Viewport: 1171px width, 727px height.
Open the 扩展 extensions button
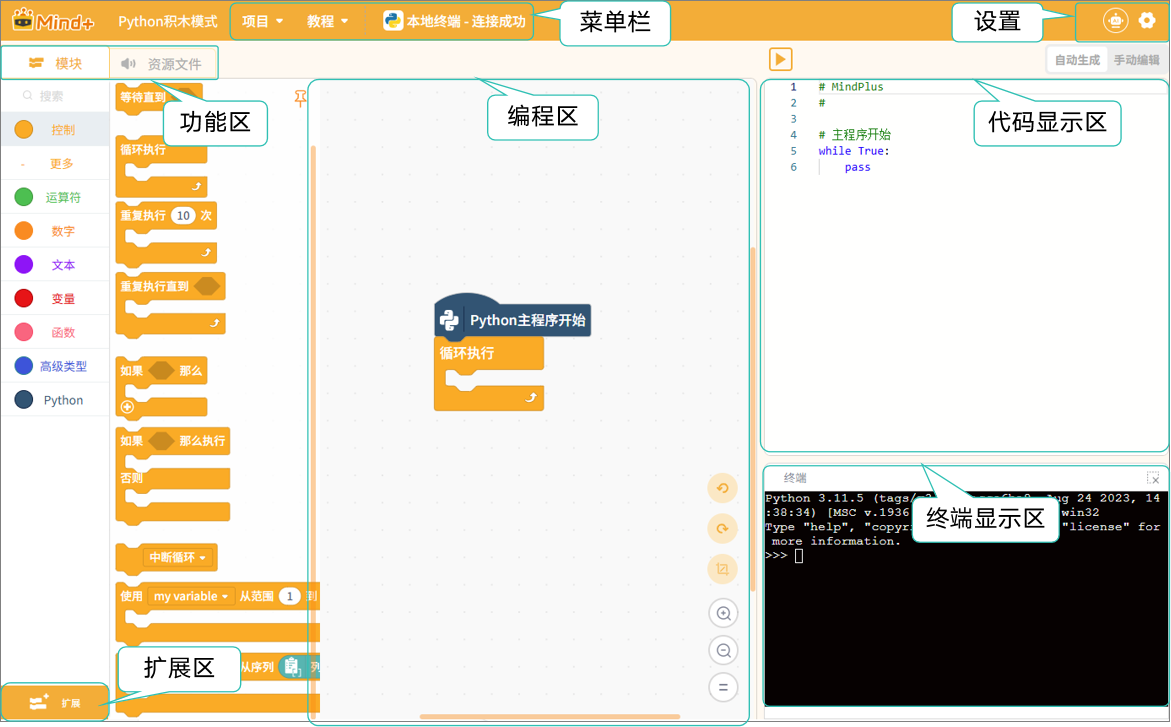(x=55, y=703)
